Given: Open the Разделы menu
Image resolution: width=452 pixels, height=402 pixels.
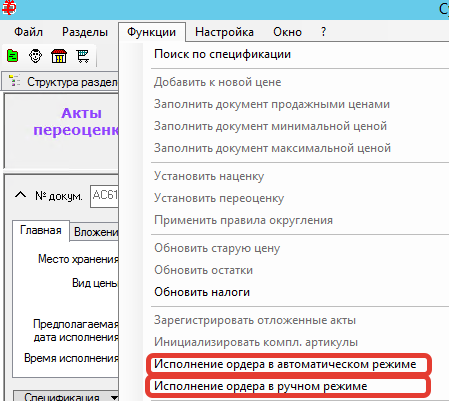Looking at the screenshot, I should [85, 32].
